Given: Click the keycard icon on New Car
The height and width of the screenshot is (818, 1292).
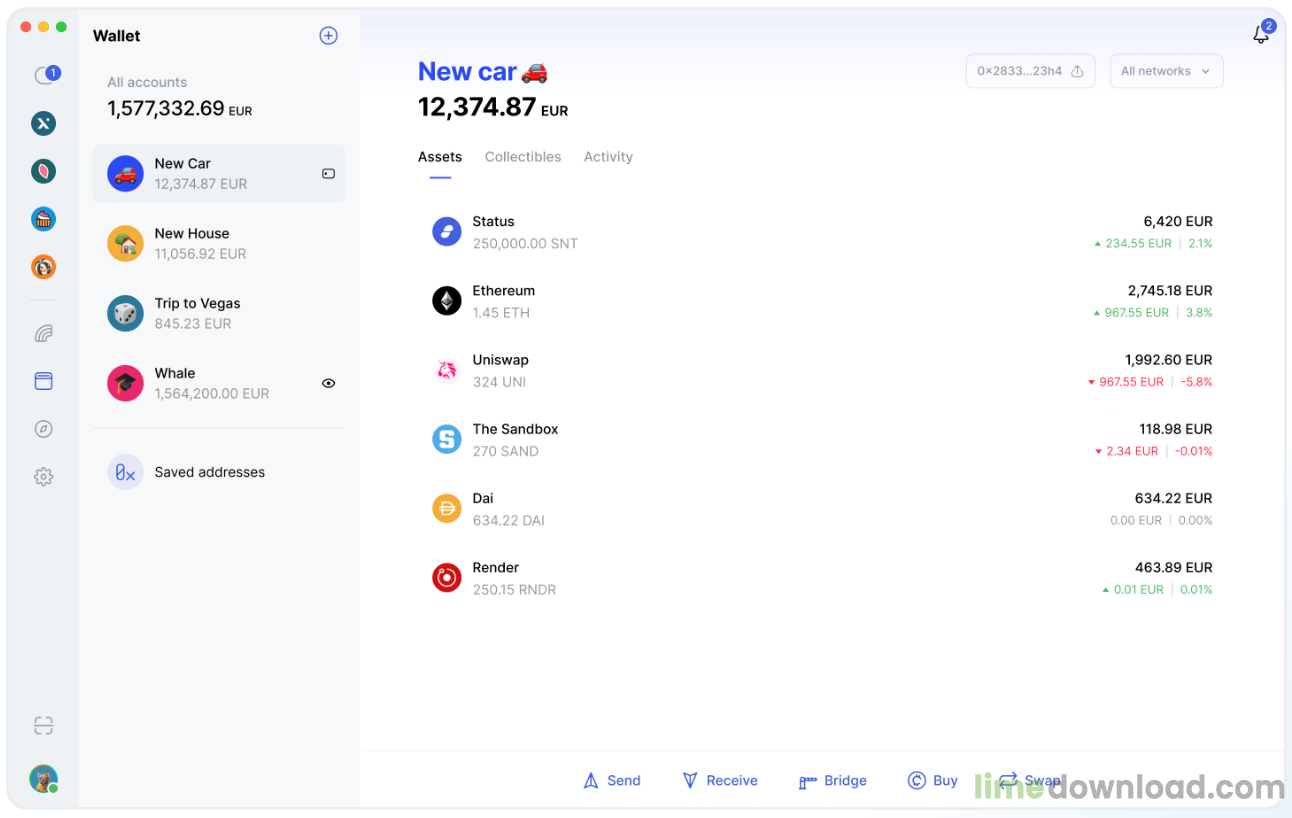Looking at the screenshot, I should [x=328, y=174].
